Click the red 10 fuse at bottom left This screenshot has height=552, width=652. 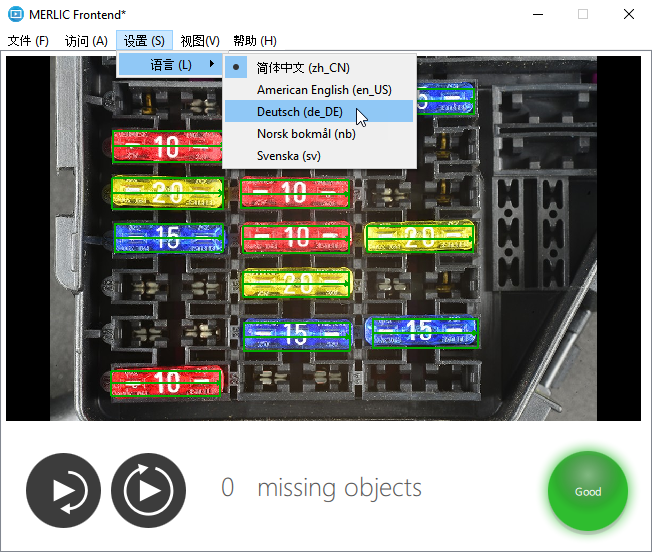[x=165, y=381]
